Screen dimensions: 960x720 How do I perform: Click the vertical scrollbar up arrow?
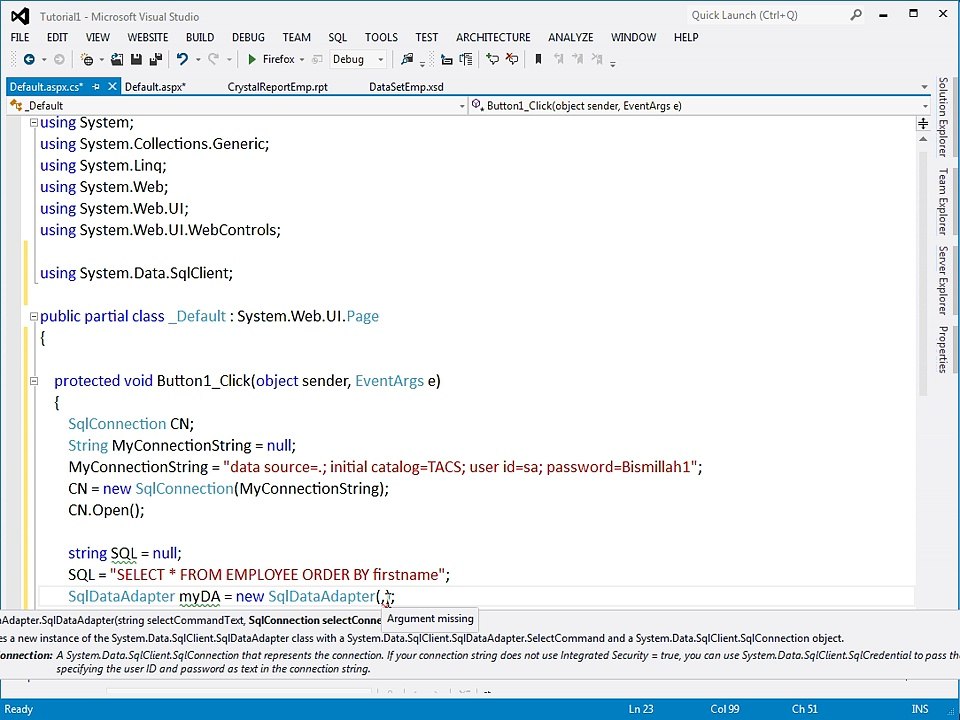pyautogui.click(x=923, y=140)
